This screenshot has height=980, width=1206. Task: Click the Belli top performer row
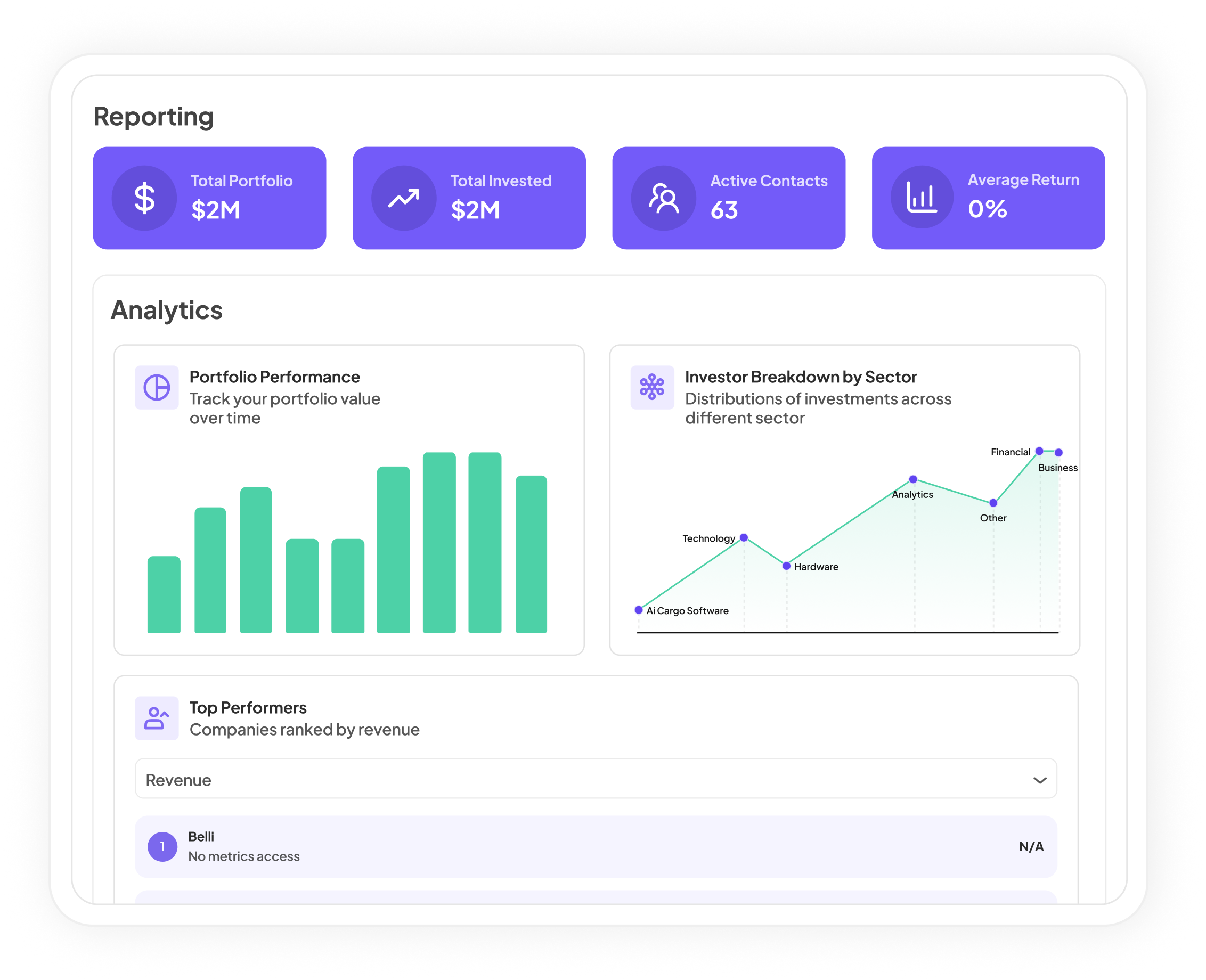(595, 846)
